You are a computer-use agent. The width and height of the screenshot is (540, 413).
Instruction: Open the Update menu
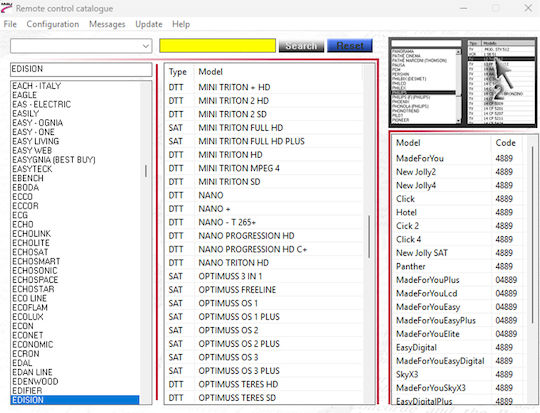click(149, 24)
